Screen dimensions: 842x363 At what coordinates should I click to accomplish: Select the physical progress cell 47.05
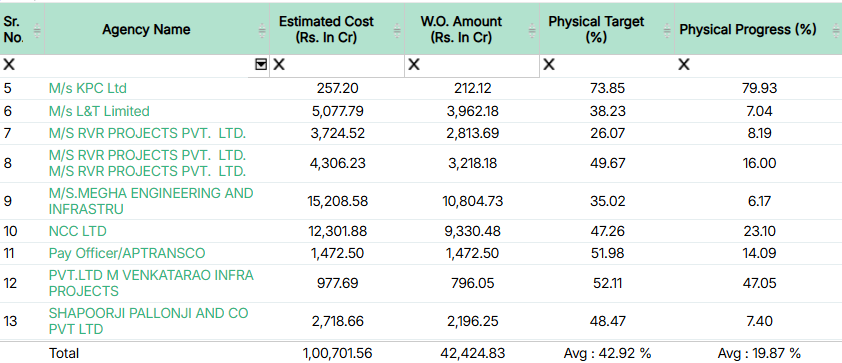759,283
